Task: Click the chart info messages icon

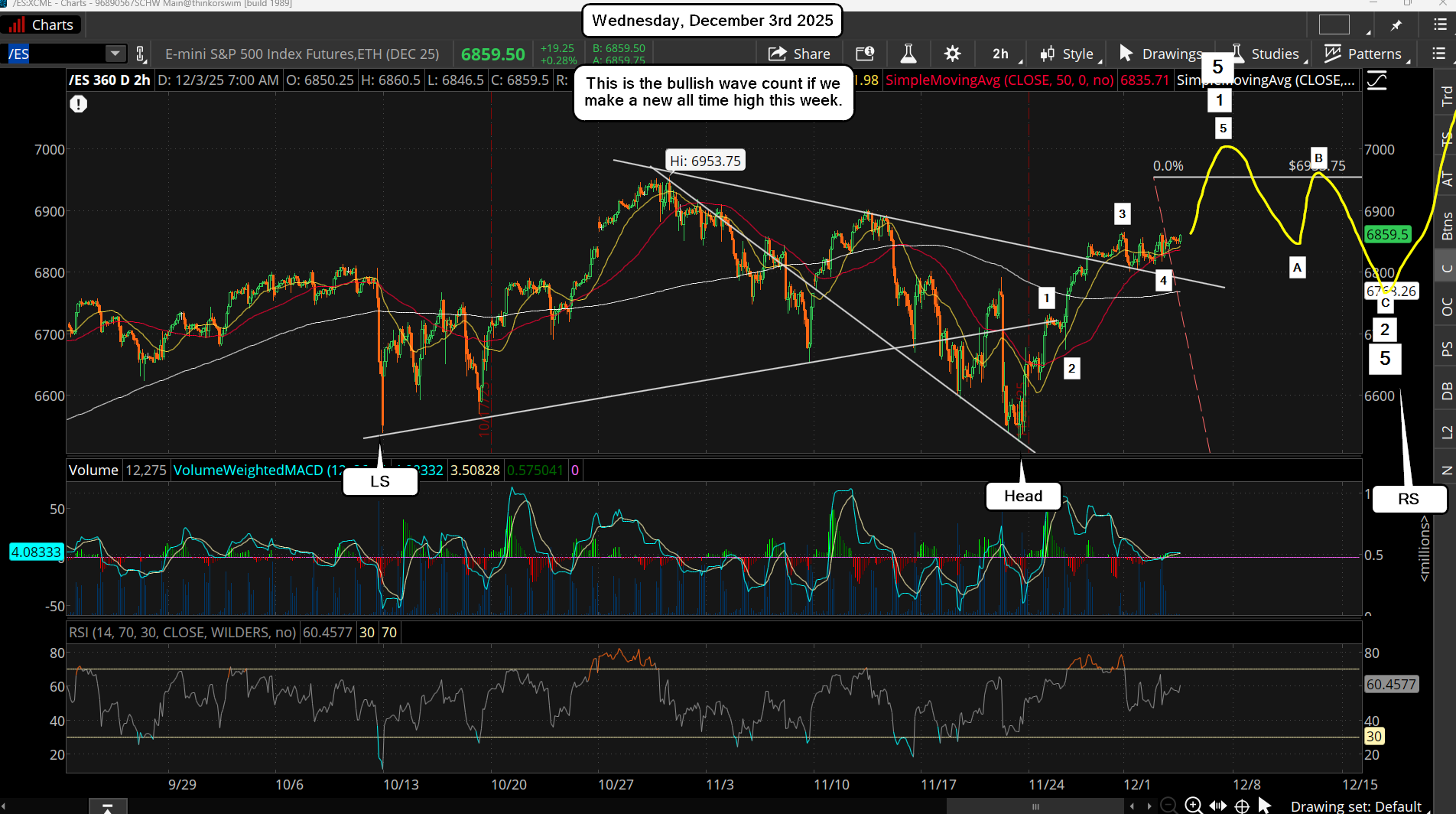Action: tap(865, 54)
